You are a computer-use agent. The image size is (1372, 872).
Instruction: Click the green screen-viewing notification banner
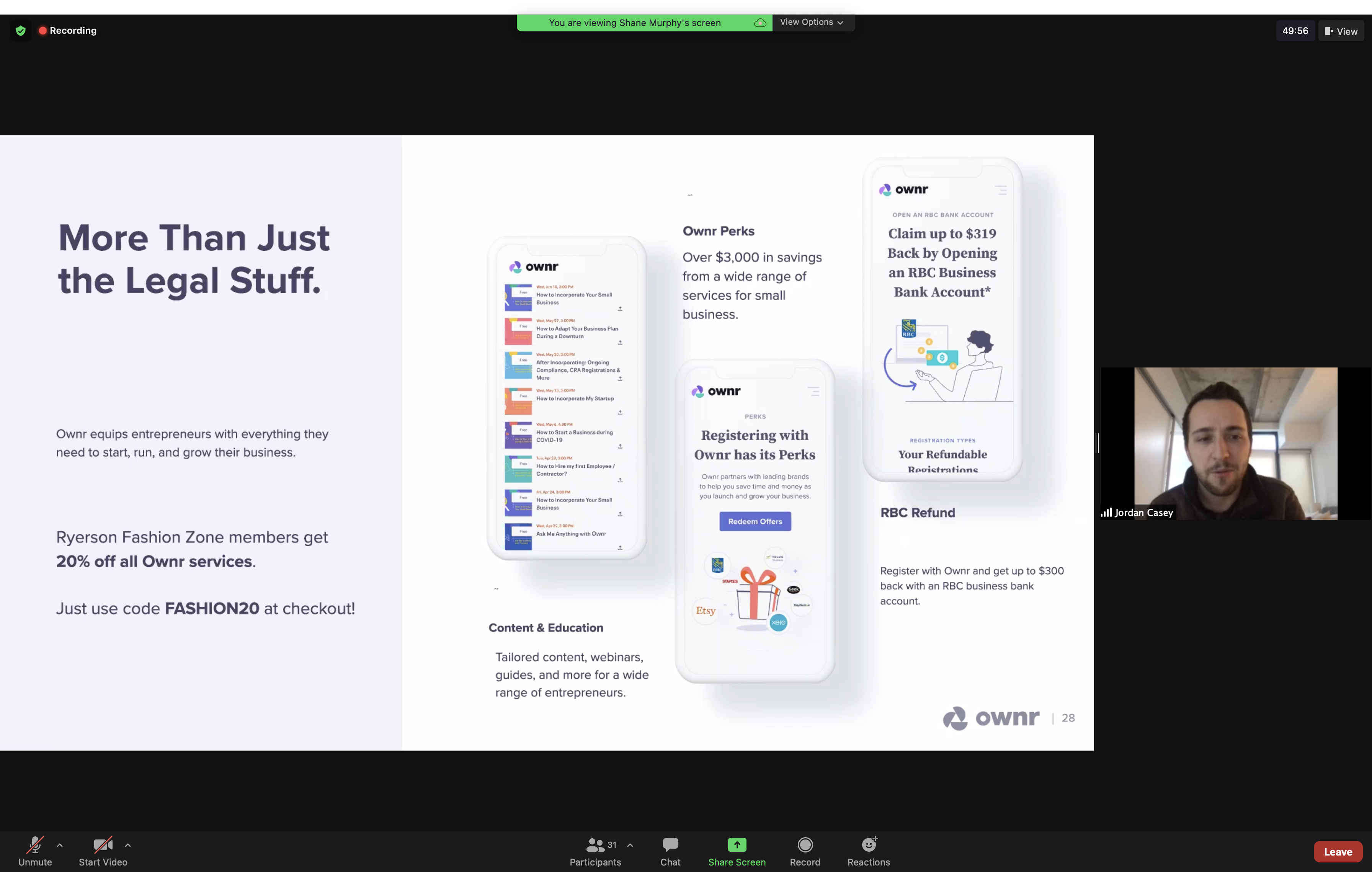(x=634, y=23)
